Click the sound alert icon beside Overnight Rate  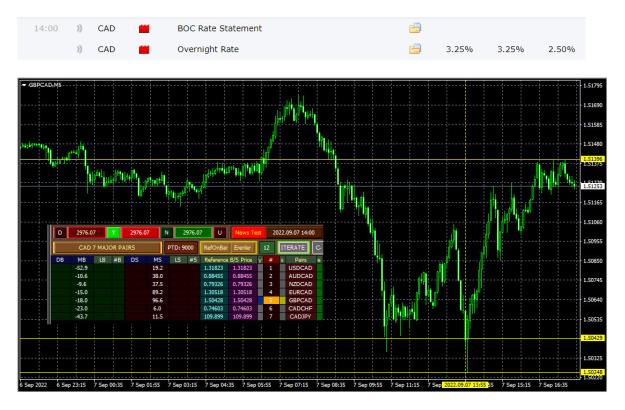pos(79,49)
